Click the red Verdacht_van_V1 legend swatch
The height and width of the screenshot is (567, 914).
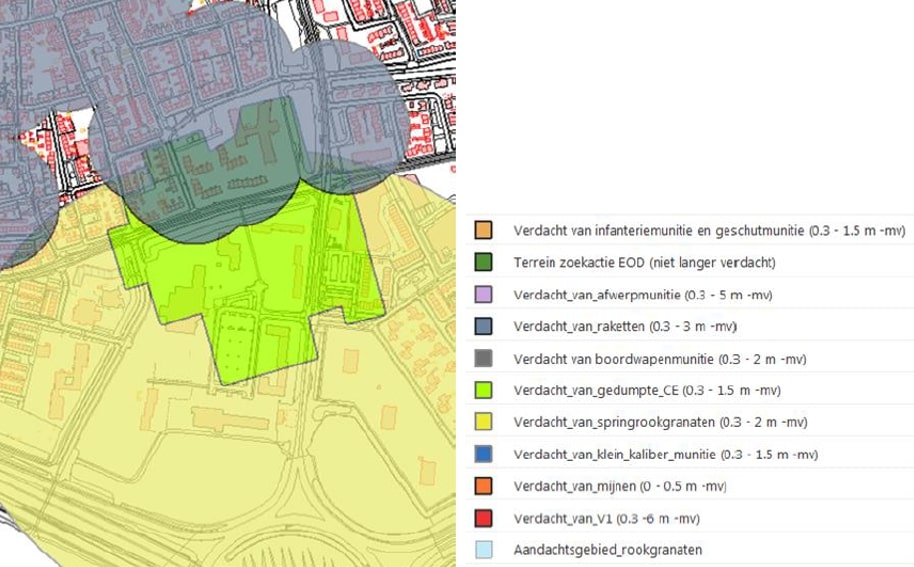coord(483,518)
